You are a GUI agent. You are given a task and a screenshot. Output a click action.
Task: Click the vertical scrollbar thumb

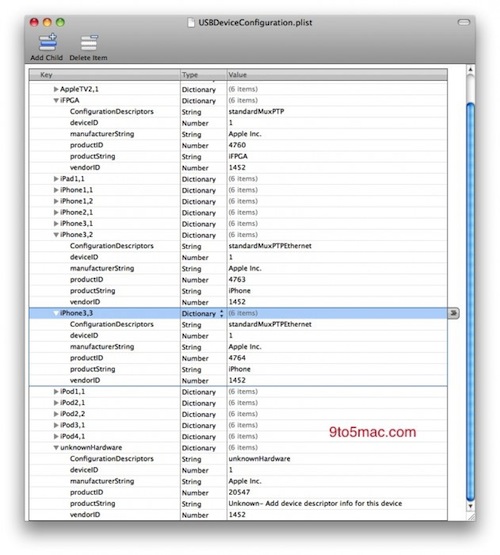[470, 302]
